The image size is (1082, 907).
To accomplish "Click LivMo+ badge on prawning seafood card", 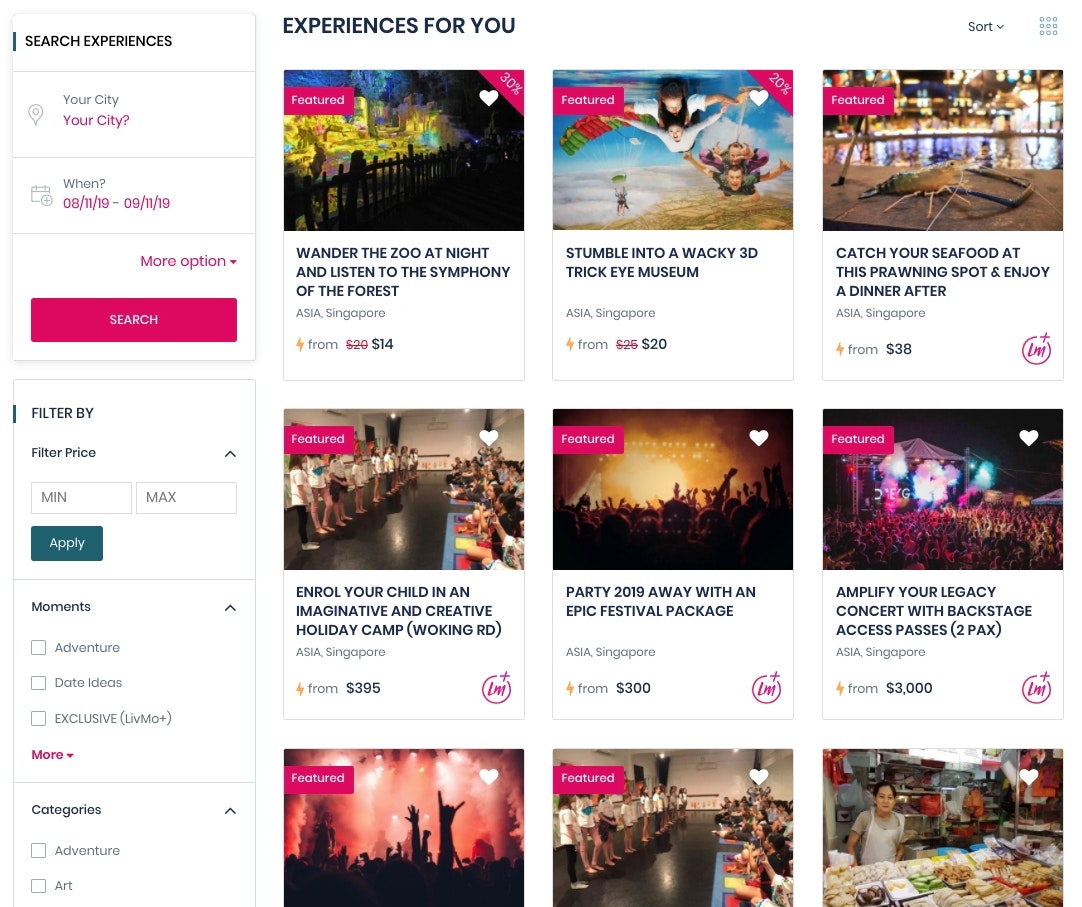I will (x=1036, y=349).
